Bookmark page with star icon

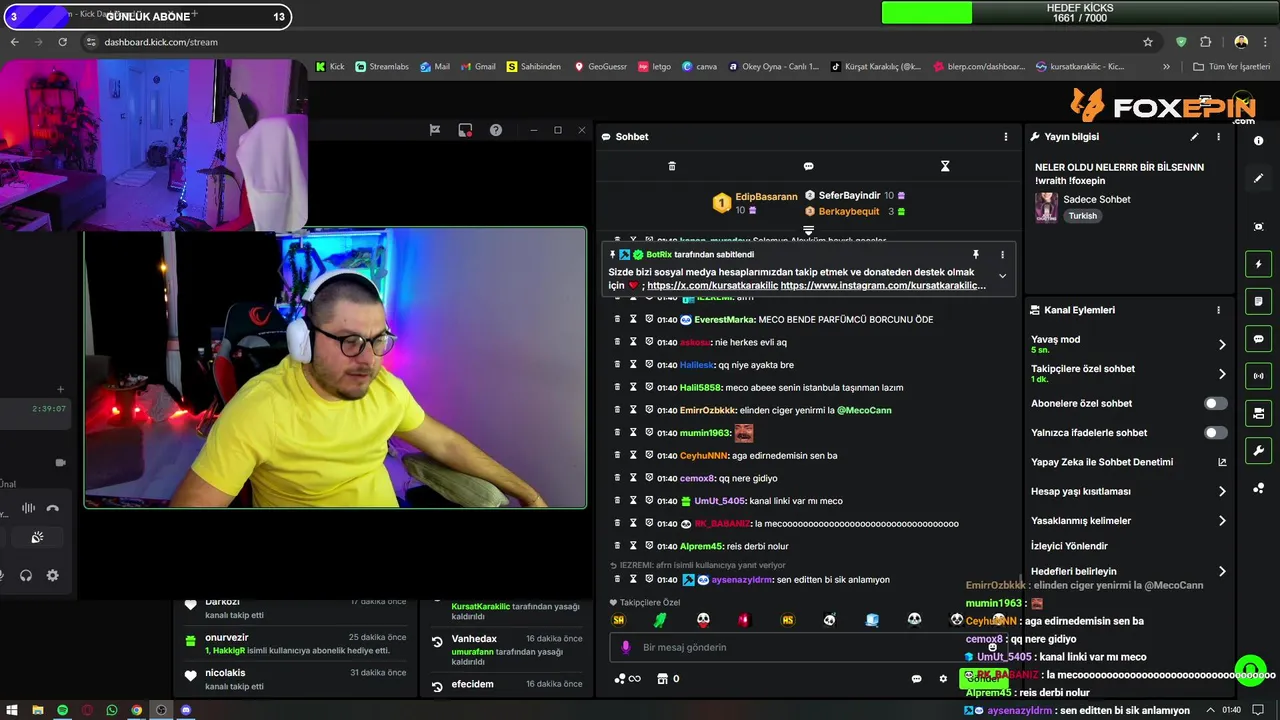pyautogui.click(x=1148, y=42)
